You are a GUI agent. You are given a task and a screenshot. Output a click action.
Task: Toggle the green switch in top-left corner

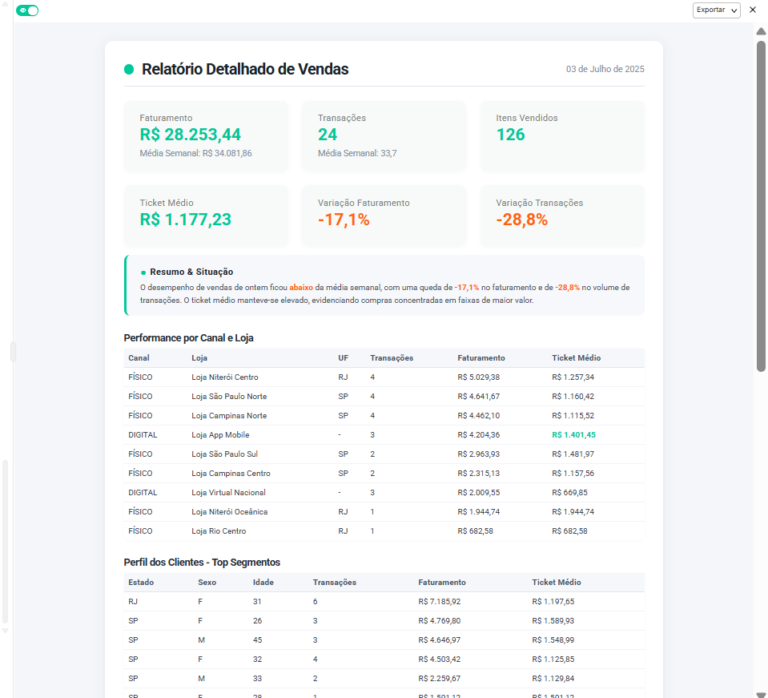[x=28, y=10]
